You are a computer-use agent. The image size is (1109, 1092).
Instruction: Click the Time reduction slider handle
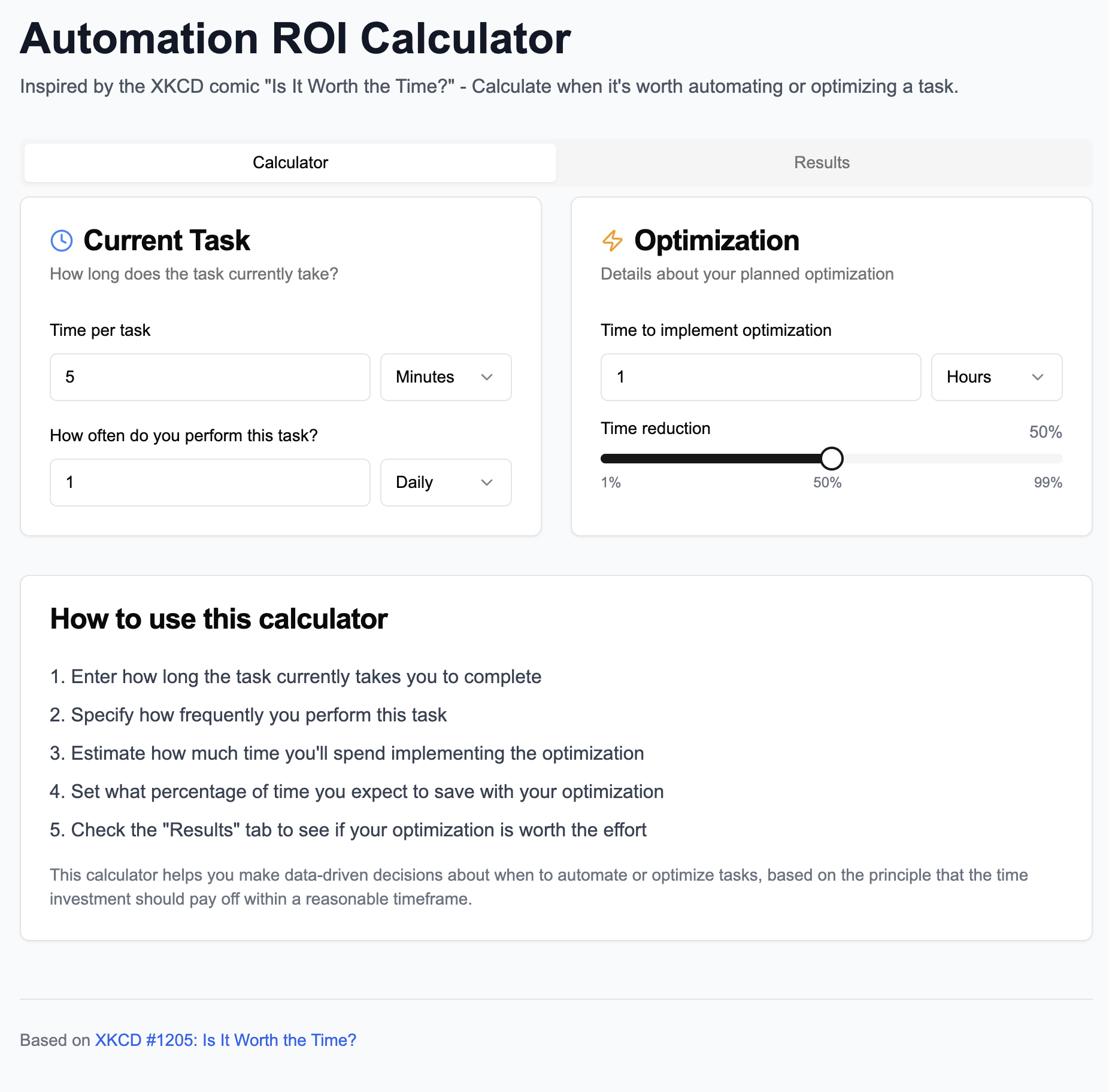[x=832, y=459]
